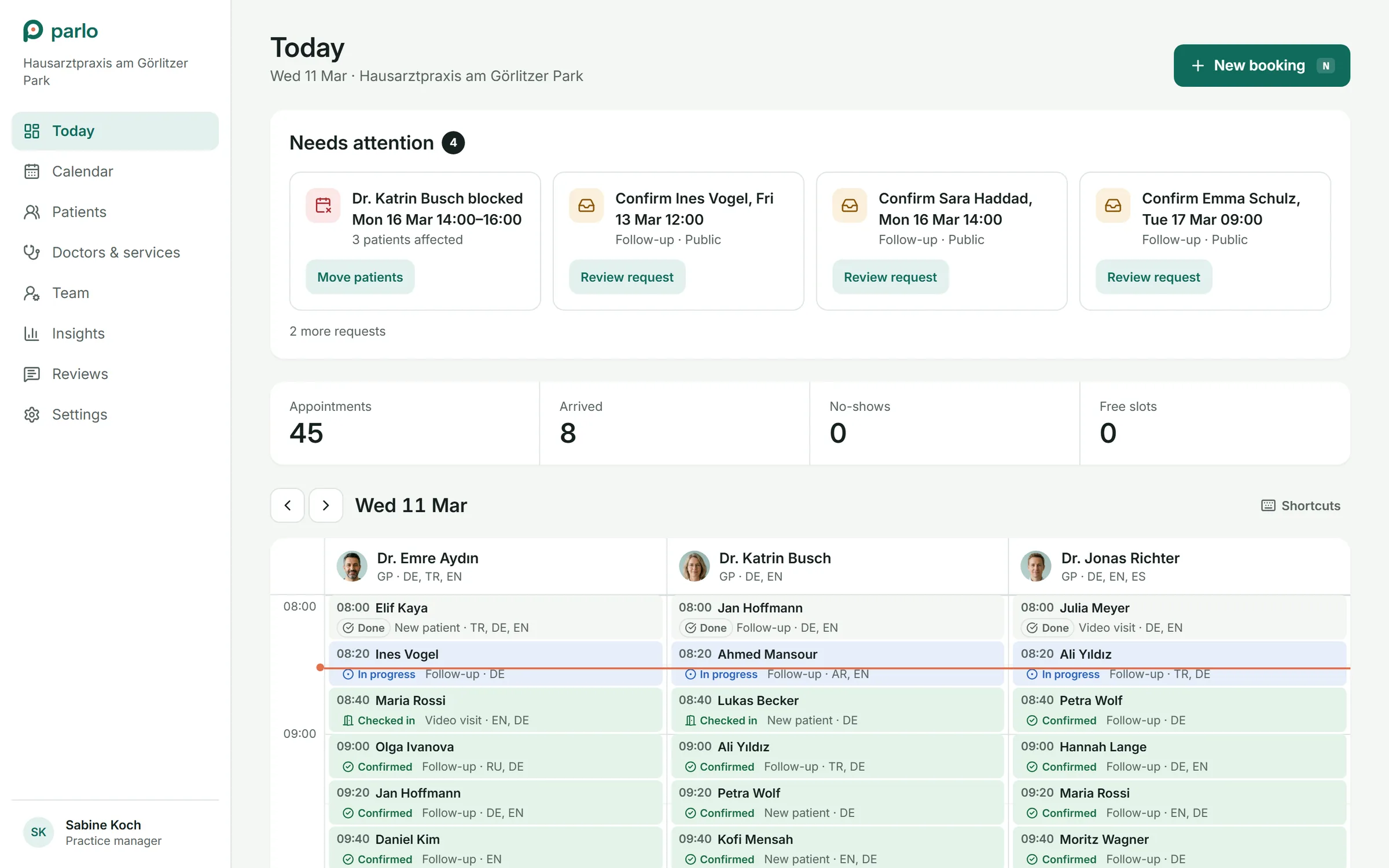
Task: Click the blocked calendar icon on Busch card
Action: [x=323, y=205]
